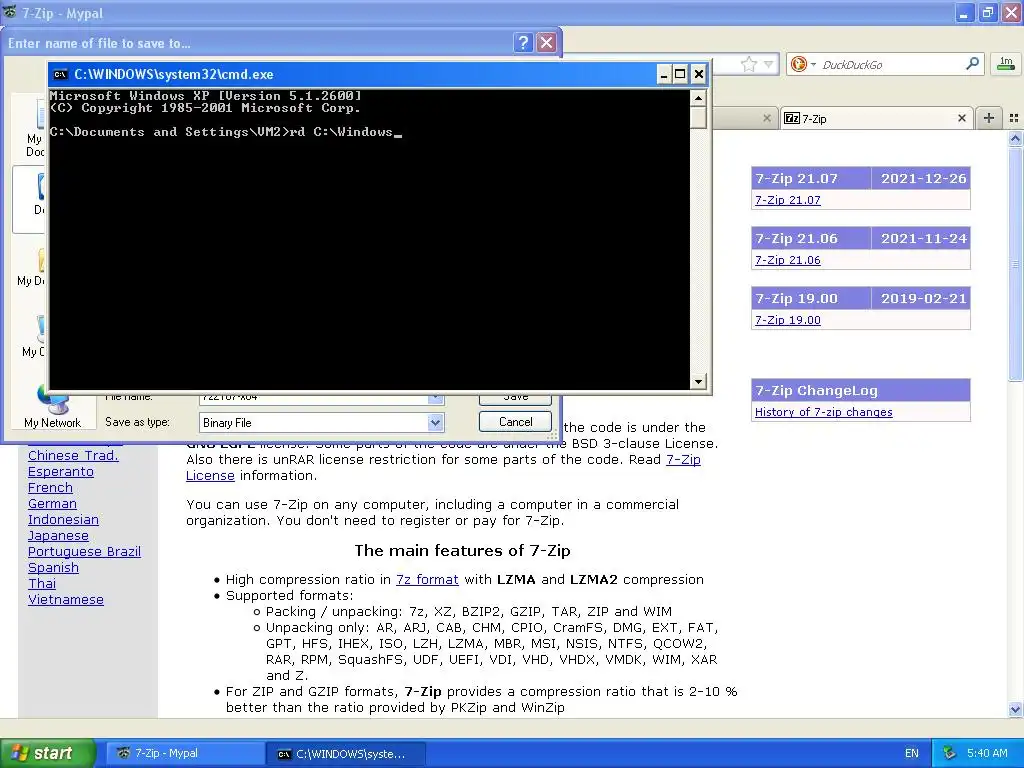Viewport: 1024px width, 768px height.
Task: Click the cmd.exe title bar icon
Action: pos(60,74)
